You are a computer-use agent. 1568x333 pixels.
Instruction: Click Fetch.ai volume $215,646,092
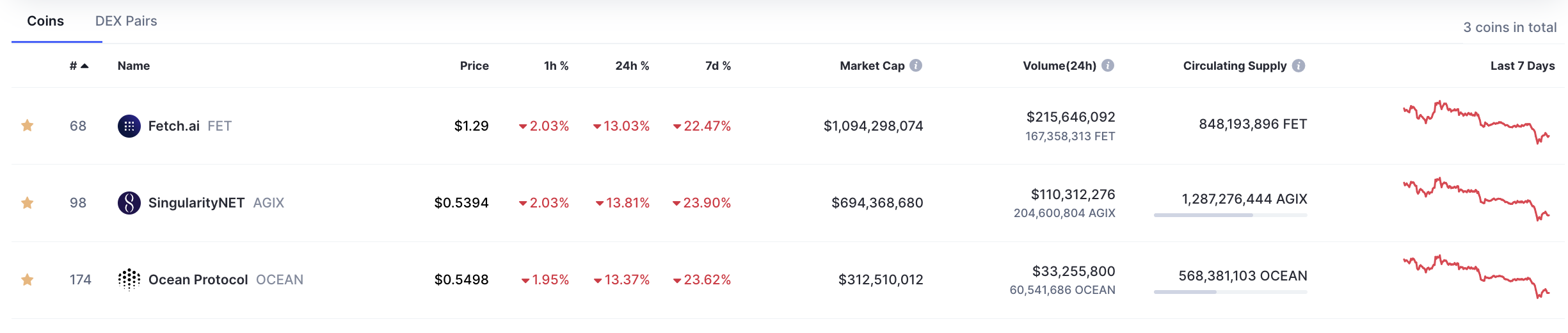pos(1071,117)
